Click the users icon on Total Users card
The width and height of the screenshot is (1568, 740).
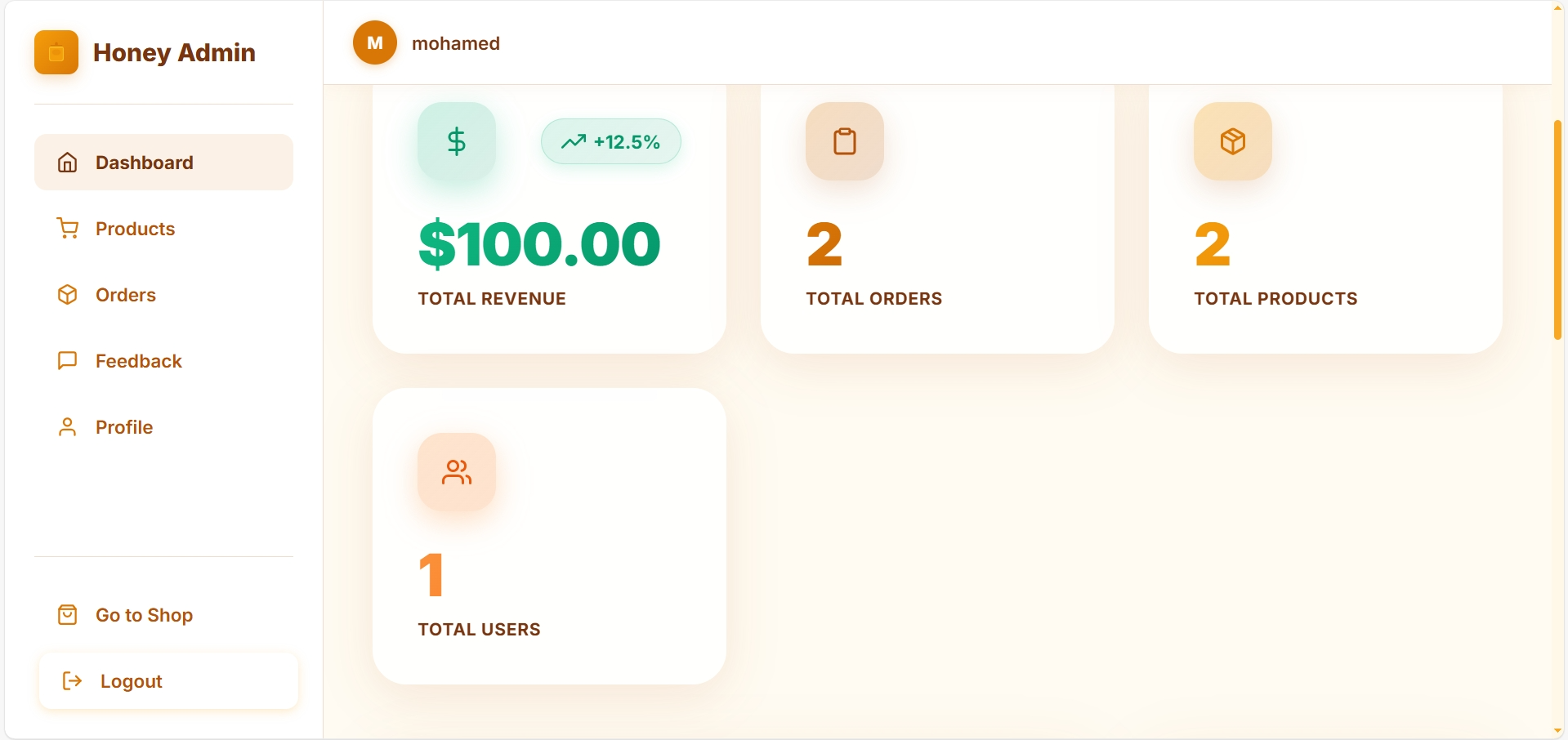click(456, 472)
